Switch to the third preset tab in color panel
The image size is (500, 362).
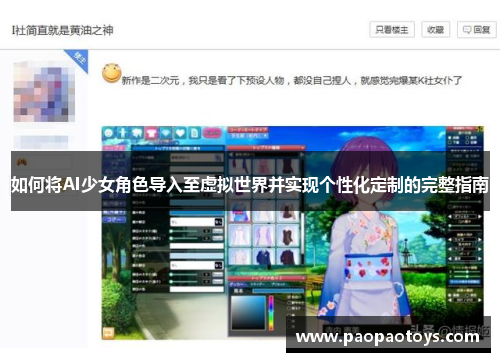click(277, 284)
